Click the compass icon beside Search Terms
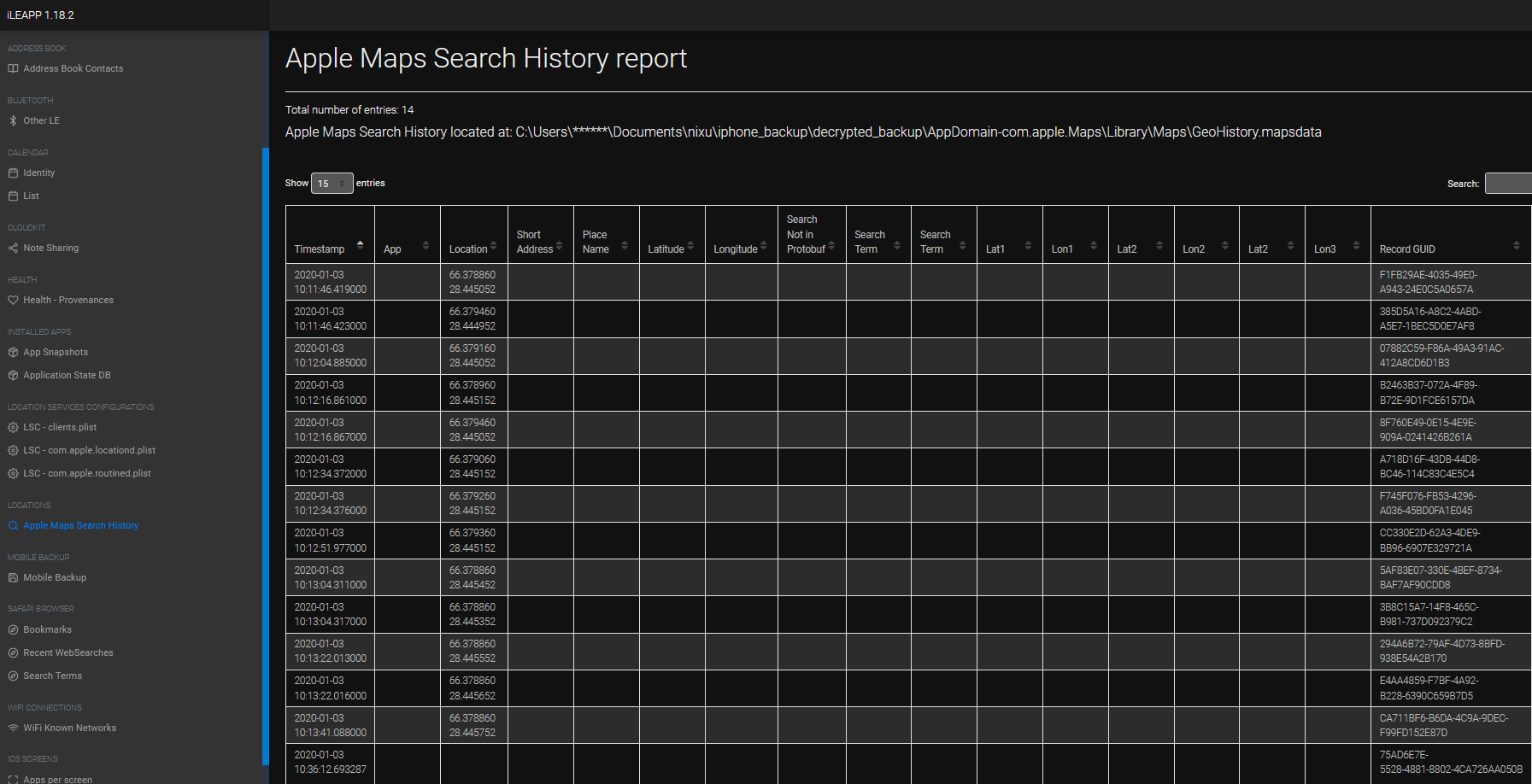The width and height of the screenshot is (1532, 784). [x=13, y=676]
